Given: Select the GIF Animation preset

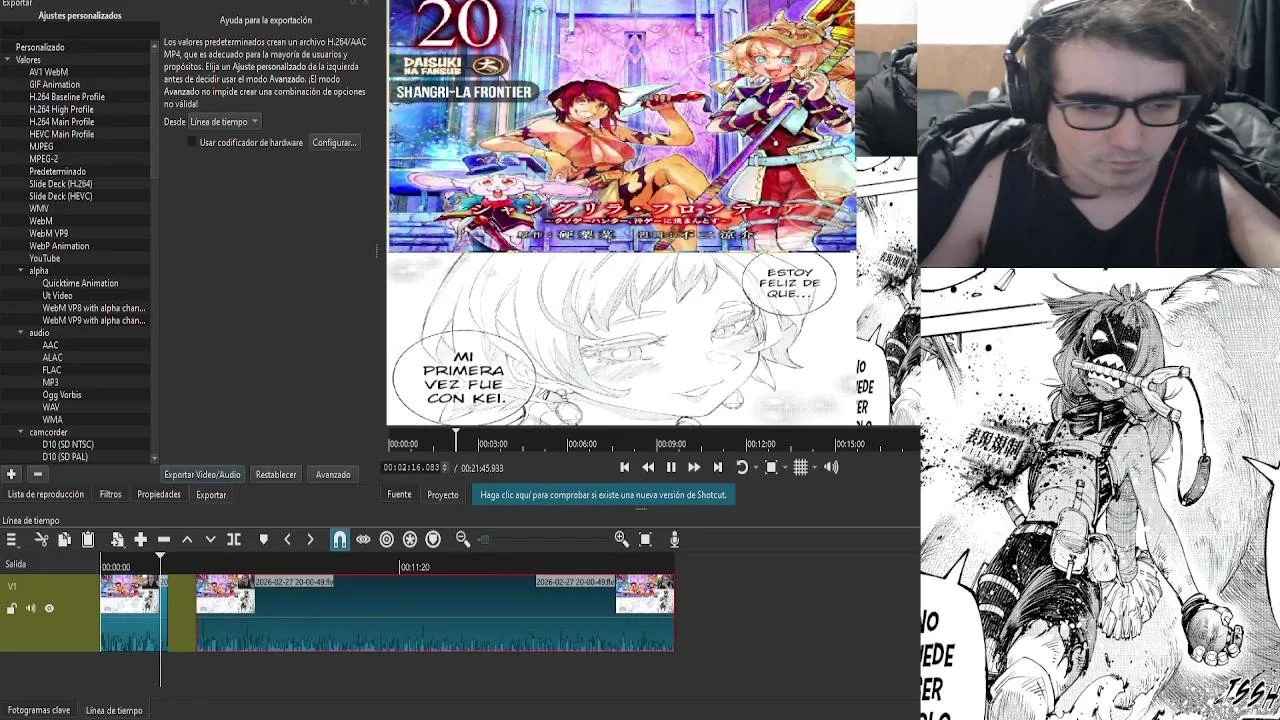Looking at the screenshot, I should 54,85.
